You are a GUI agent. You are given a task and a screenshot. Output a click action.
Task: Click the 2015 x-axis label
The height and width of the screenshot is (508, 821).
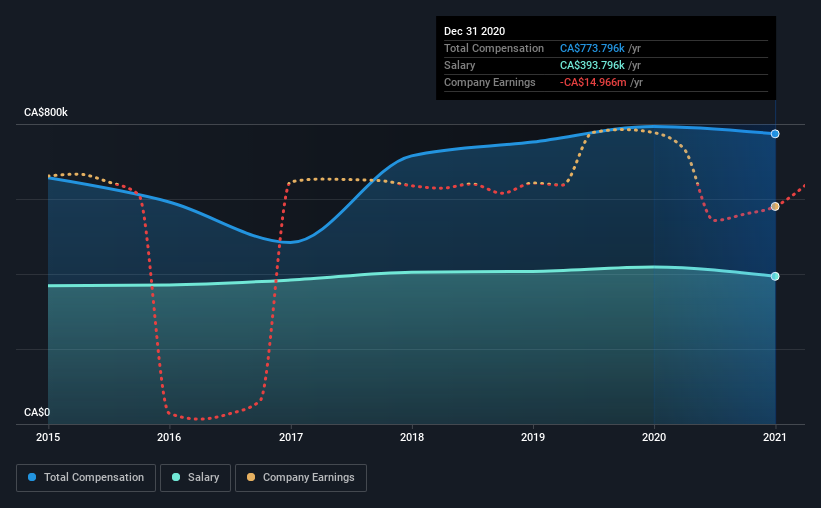[48, 437]
